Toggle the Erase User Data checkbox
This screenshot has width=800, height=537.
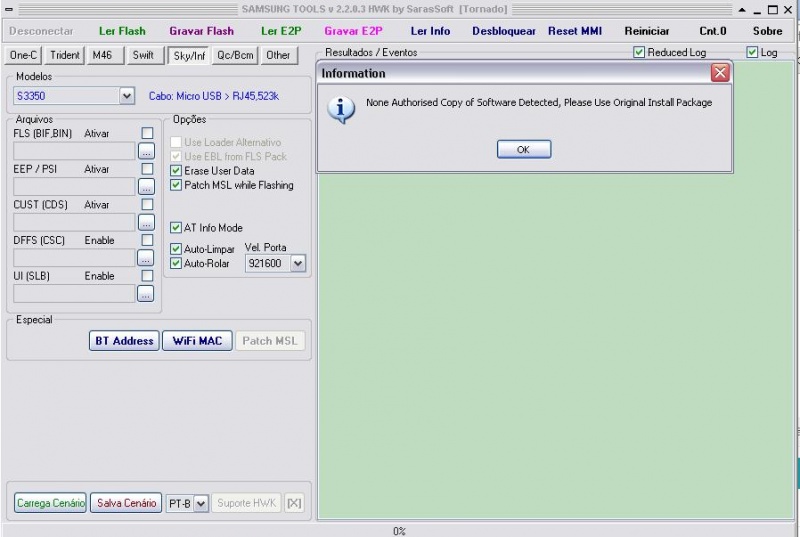click(176, 170)
